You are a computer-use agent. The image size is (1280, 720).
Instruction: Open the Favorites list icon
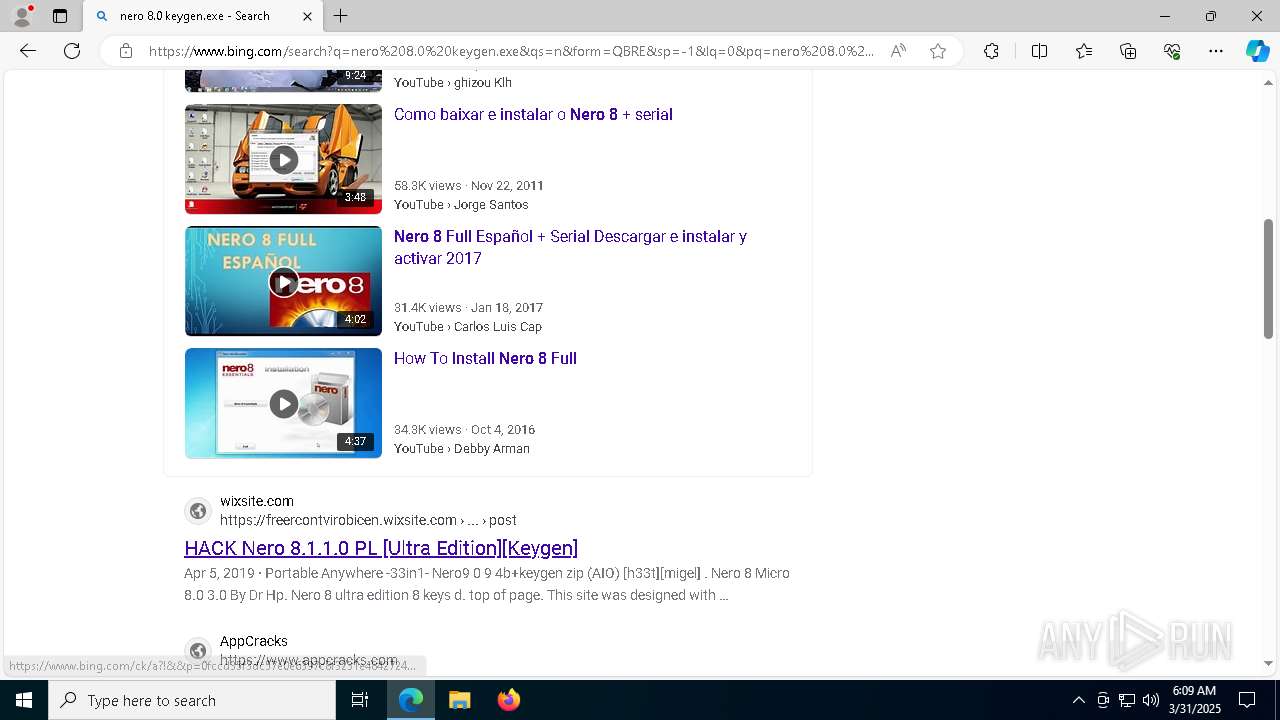(1084, 51)
